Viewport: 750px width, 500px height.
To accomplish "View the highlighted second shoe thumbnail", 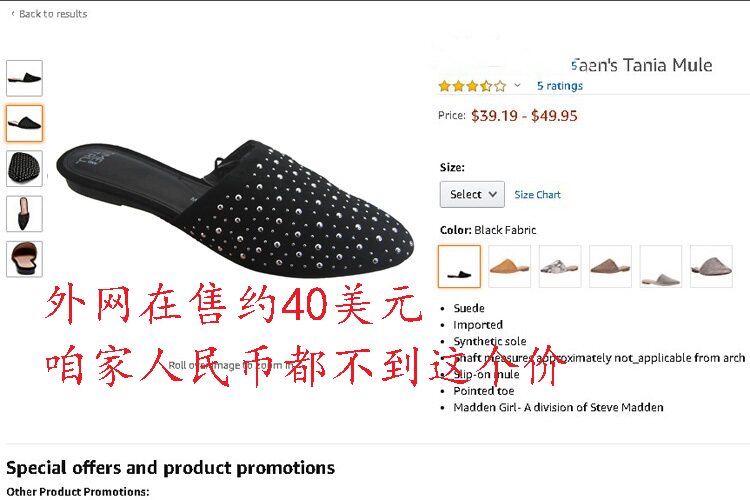I will [x=24, y=123].
